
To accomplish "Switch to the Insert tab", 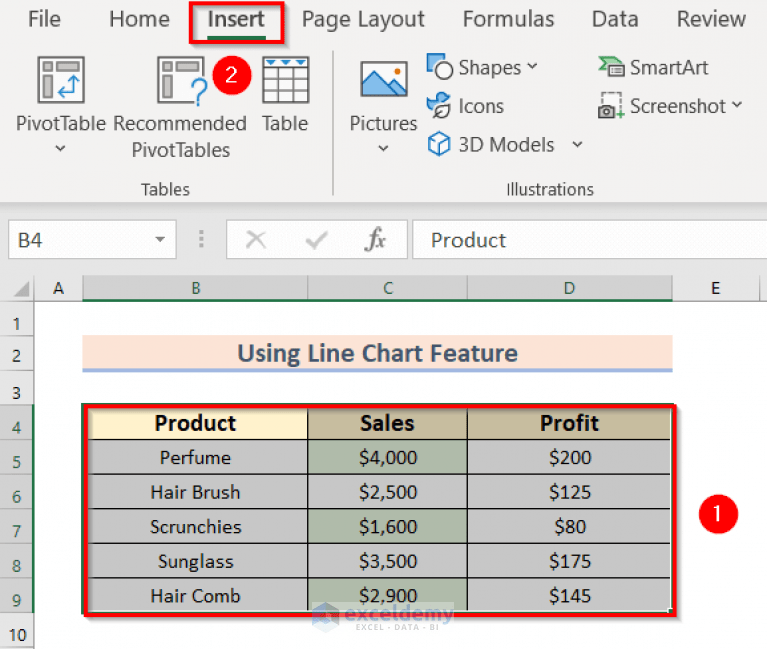I will [236, 20].
